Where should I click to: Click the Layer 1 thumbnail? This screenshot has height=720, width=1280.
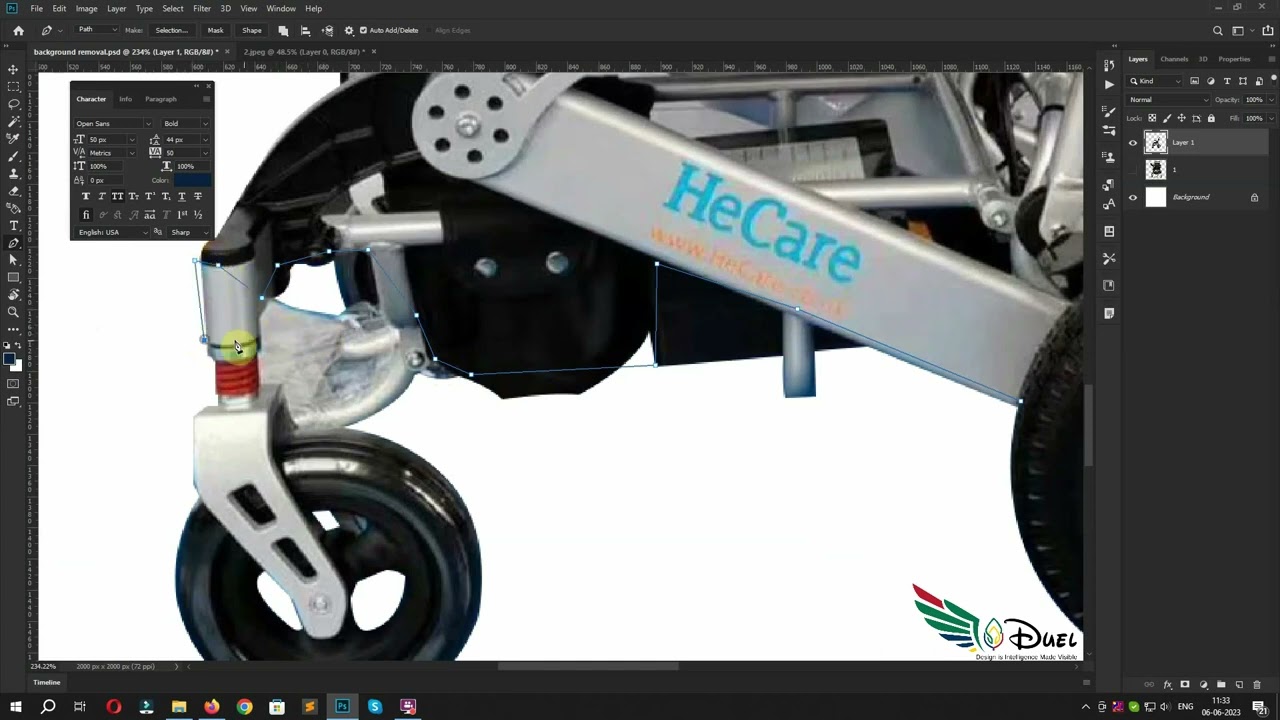[x=1156, y=143]
